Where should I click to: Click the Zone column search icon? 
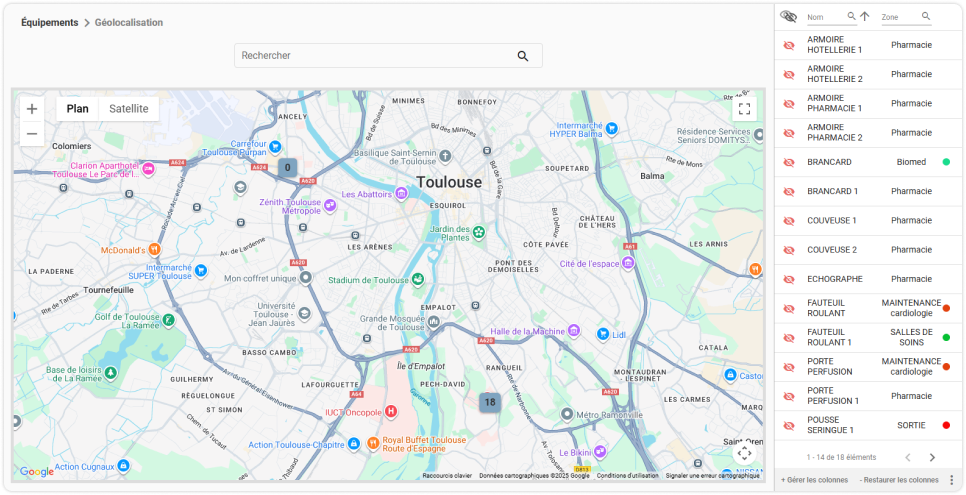point(926,17)
